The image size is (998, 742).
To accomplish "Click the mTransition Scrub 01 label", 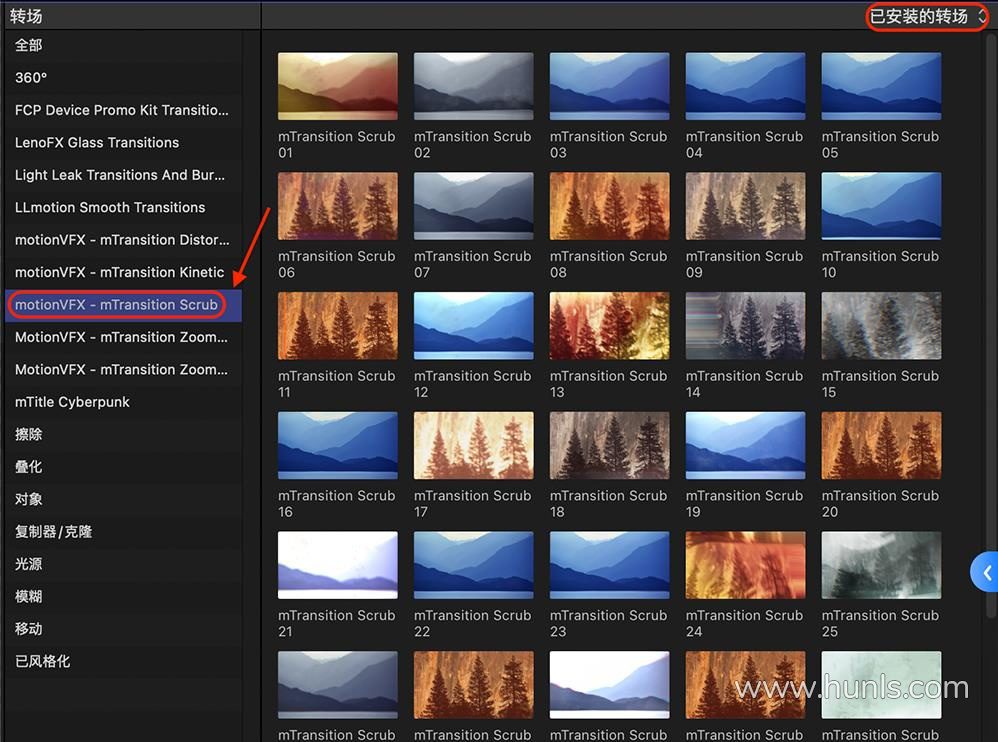I will [x=337, y=144].
